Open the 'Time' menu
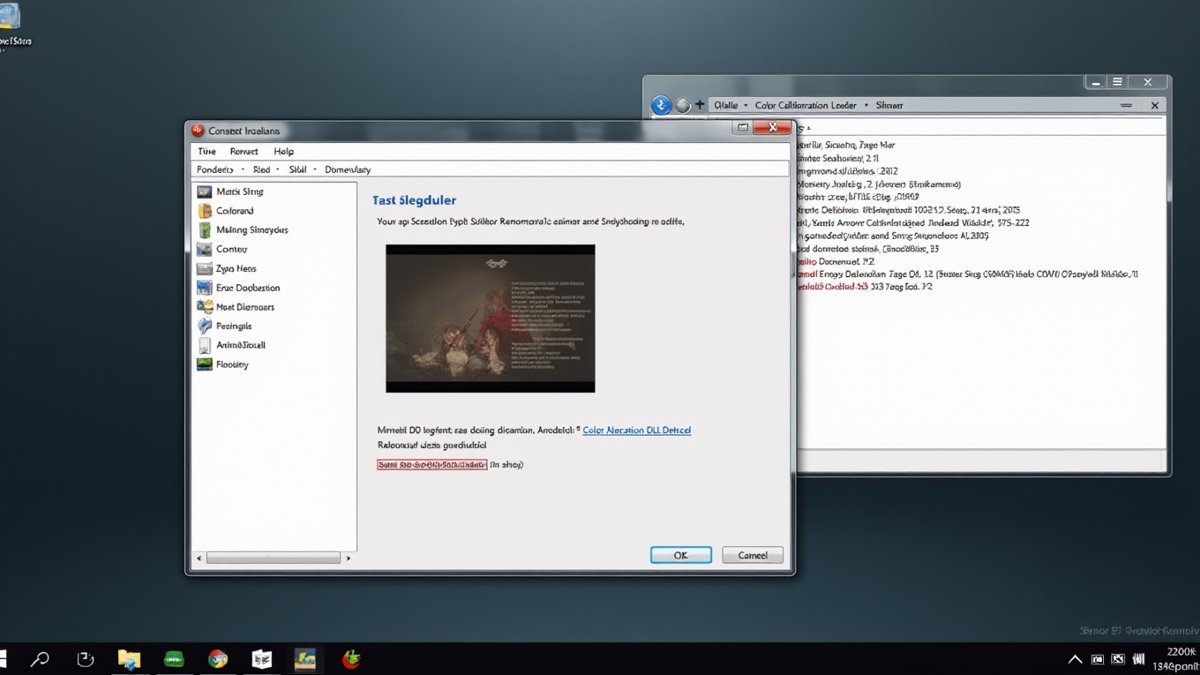The width and height of the screenshot is (1200, 675). coord(207,151)
